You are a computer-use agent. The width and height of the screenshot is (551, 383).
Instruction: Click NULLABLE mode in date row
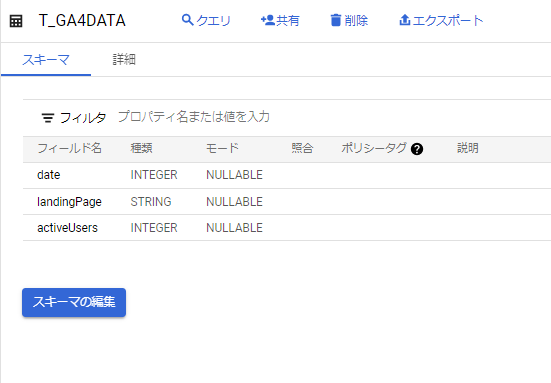(x=234, y=175)
